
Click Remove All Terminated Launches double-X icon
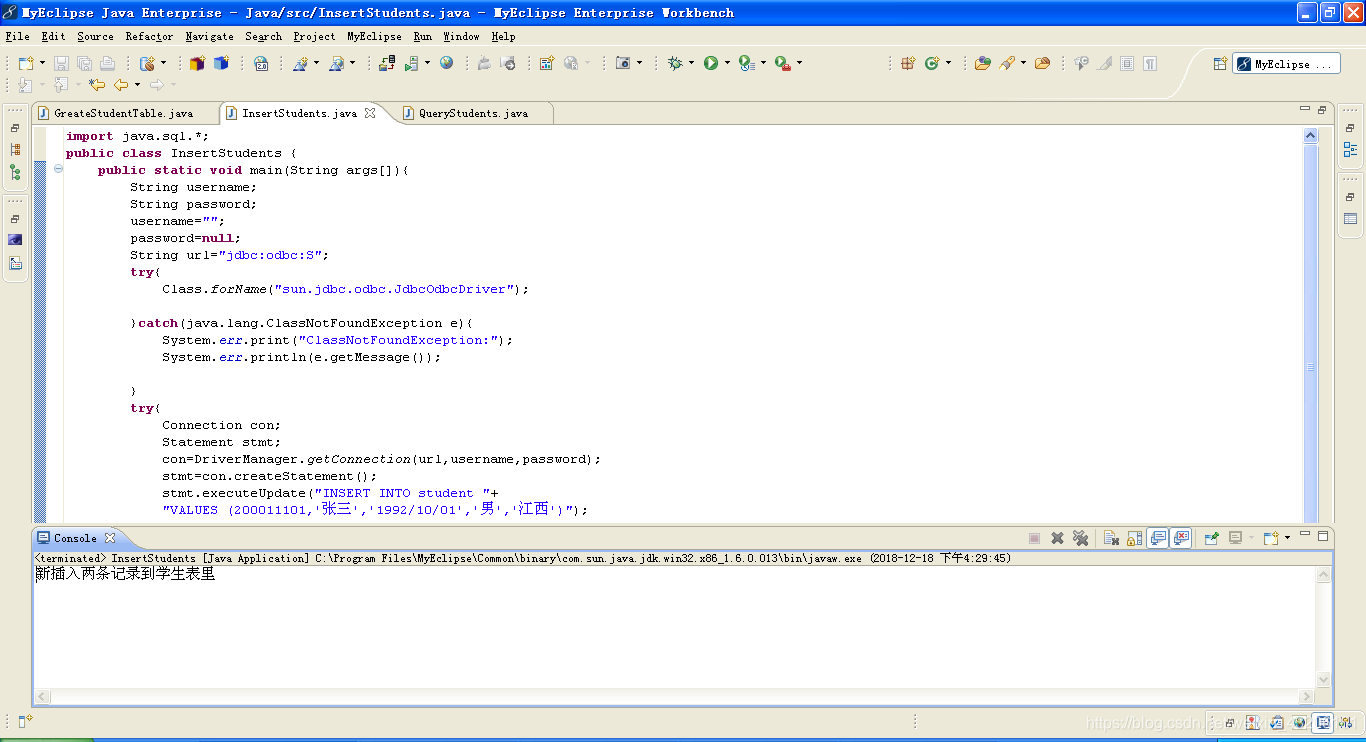1081,538
